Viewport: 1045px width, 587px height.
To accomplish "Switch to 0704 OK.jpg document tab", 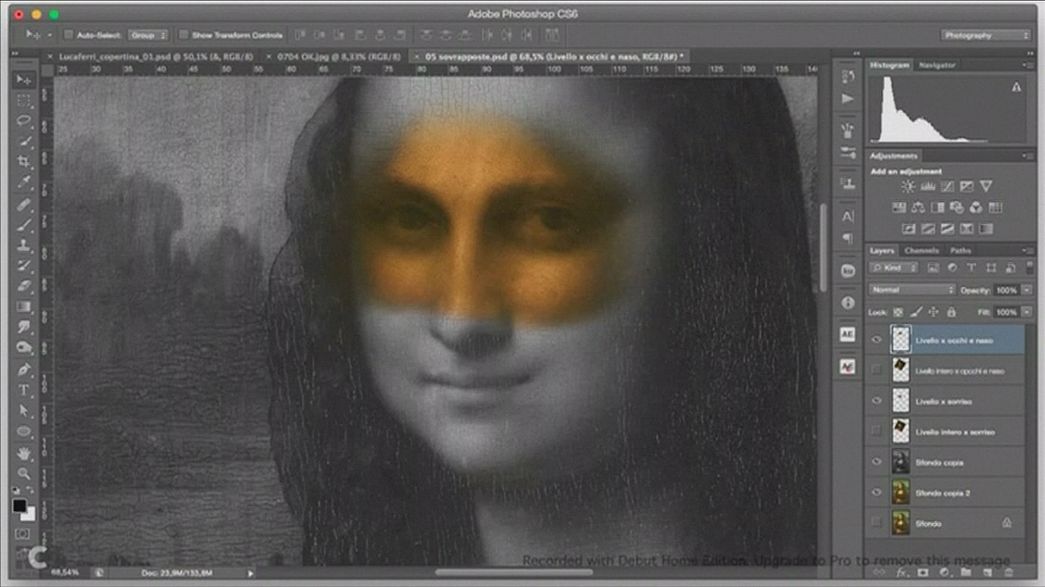I will click(x=339, y=57).
